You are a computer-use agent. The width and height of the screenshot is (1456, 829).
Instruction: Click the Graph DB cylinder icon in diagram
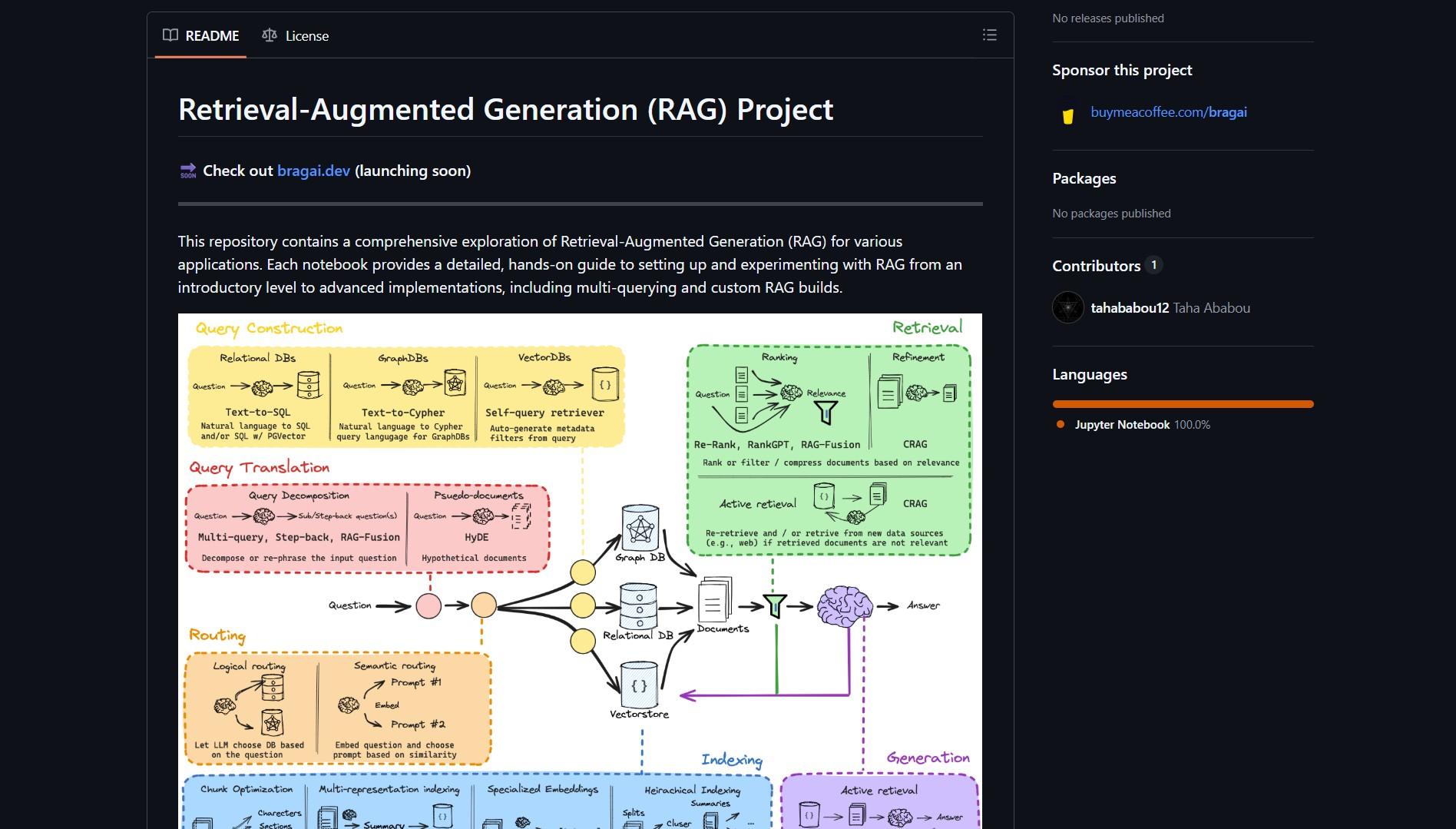tap(640, 528)
